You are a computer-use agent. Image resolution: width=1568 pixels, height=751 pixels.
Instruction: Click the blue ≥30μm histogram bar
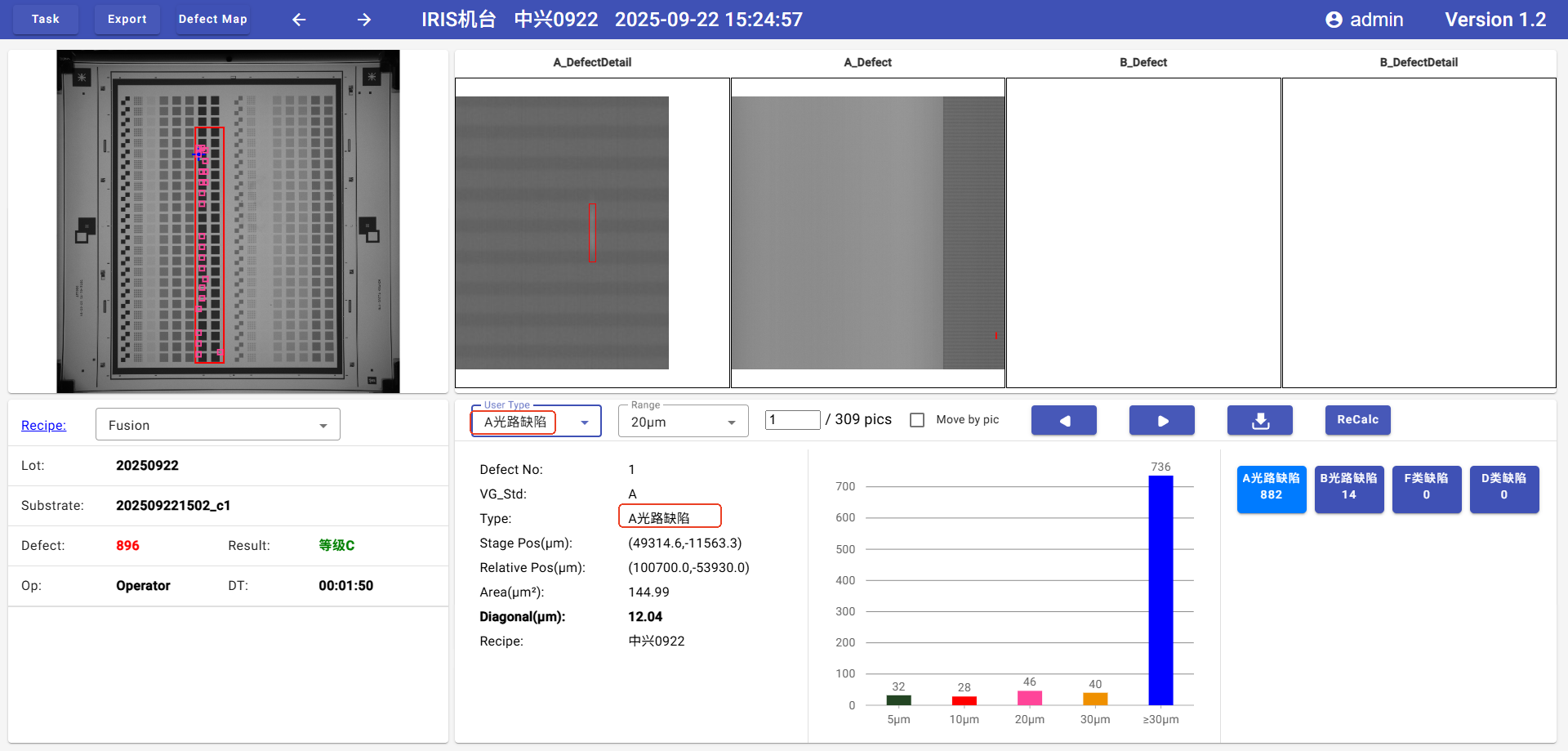(1160, 588)
